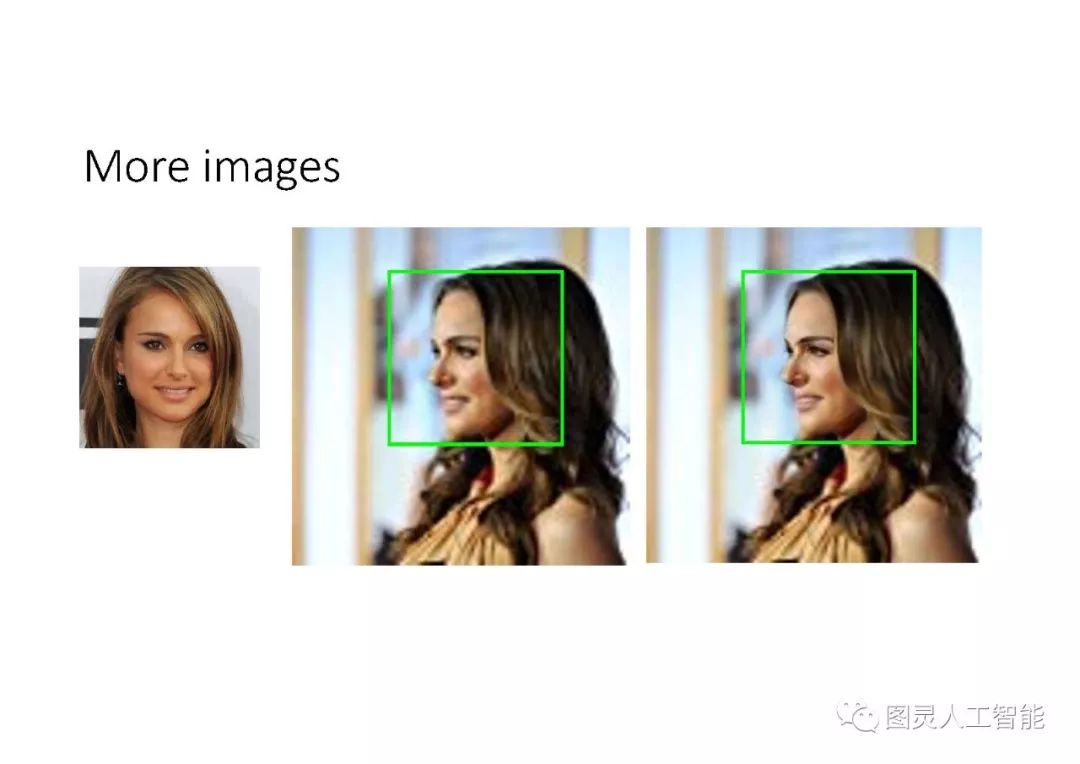The image size is (1080, 764).
Task: Click the green detection box in right photo
Action: pos(829,357)
